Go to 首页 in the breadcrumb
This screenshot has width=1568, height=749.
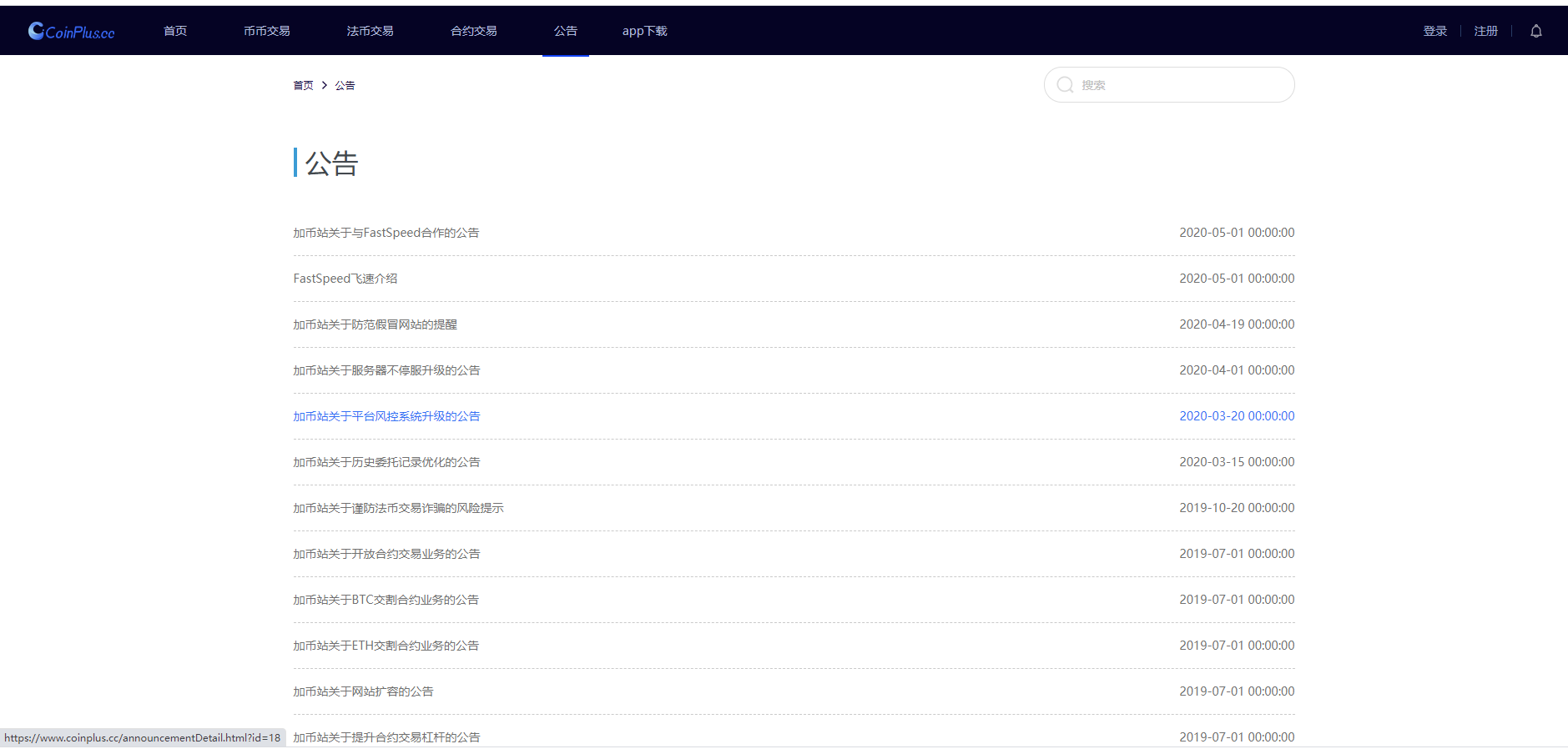[x=304, y=85]
